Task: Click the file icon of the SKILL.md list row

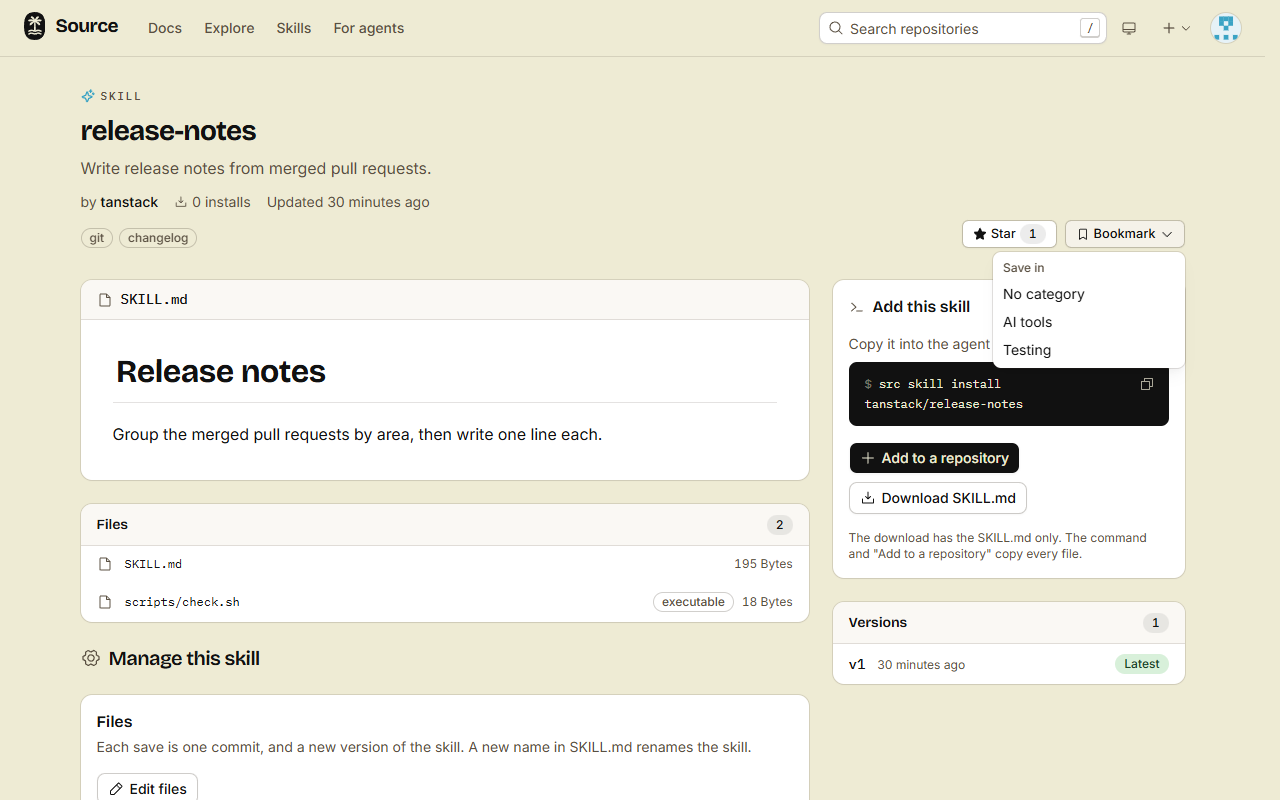Action: click(x=105, y=564)
